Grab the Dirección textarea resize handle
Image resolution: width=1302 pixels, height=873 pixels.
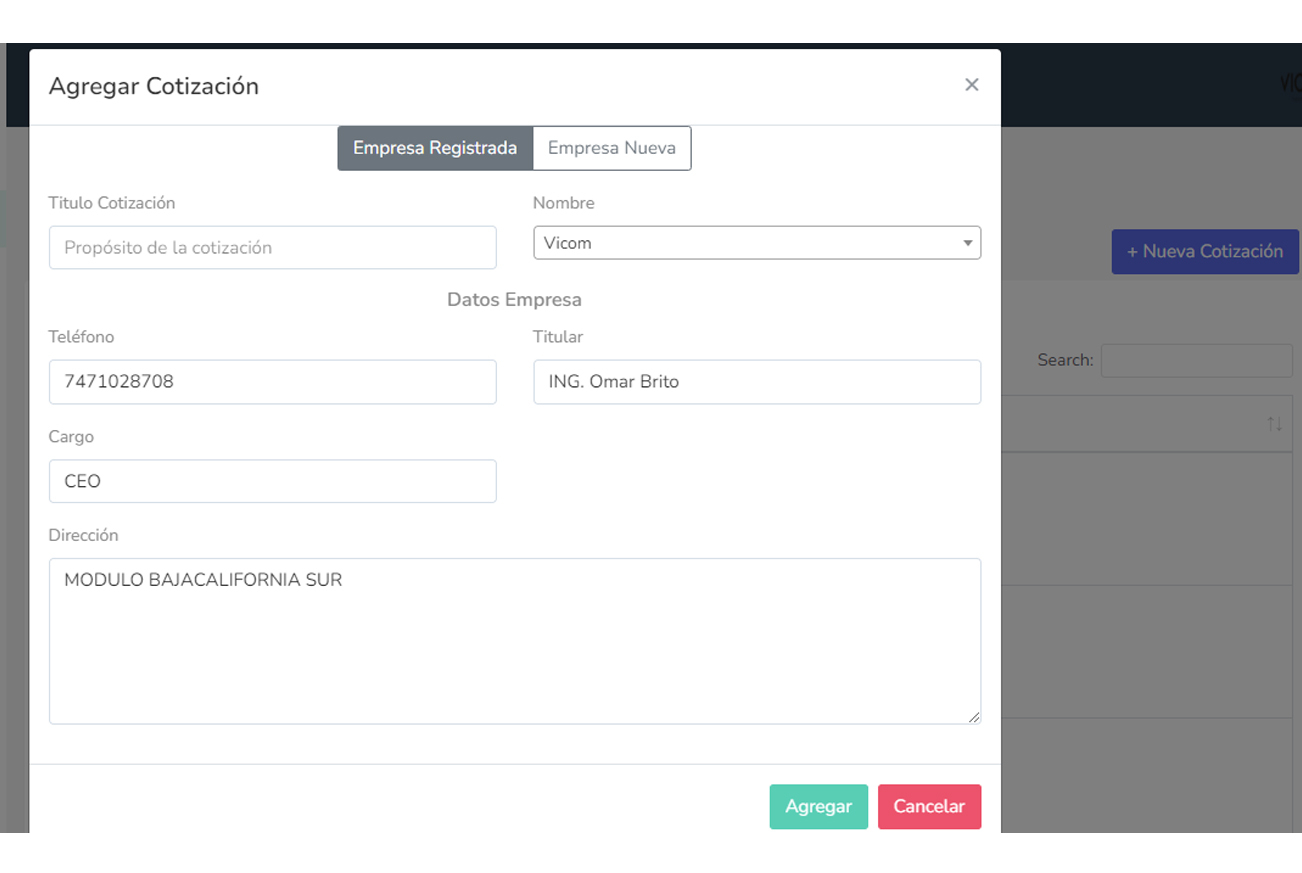pyautogui.click(x=973, y=716)
